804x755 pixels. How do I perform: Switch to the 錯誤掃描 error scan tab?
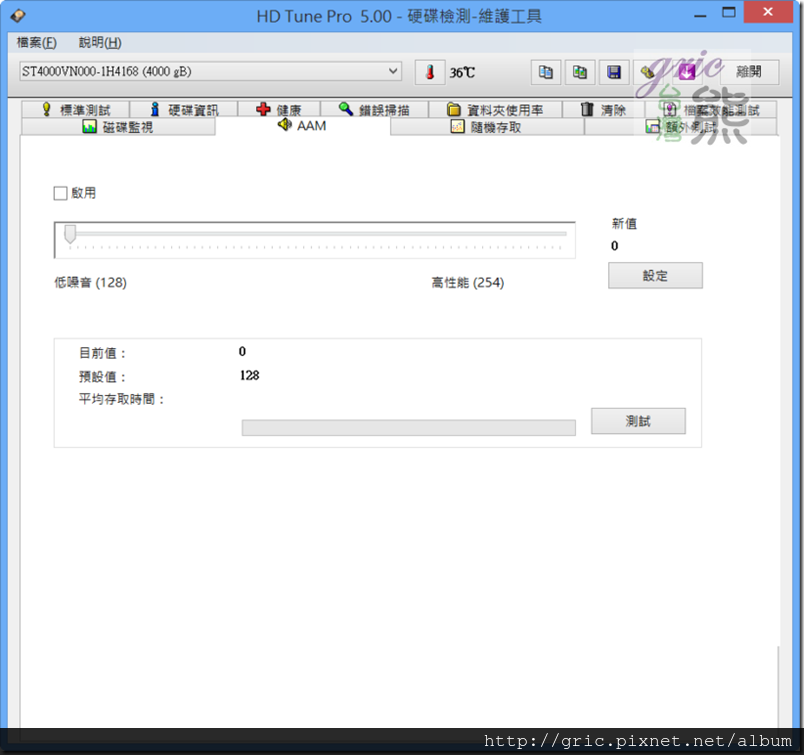tap(374, 109)
